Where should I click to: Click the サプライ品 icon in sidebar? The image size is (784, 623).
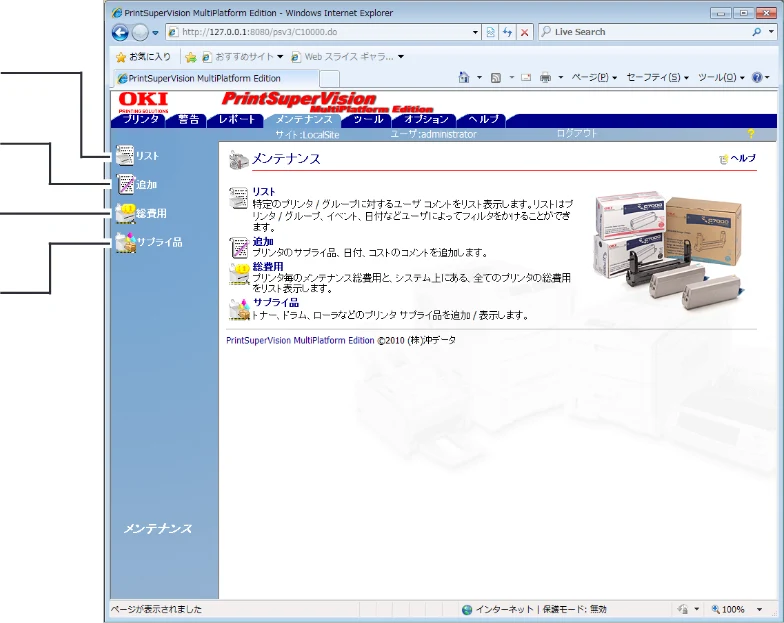(x=126, y=242)
